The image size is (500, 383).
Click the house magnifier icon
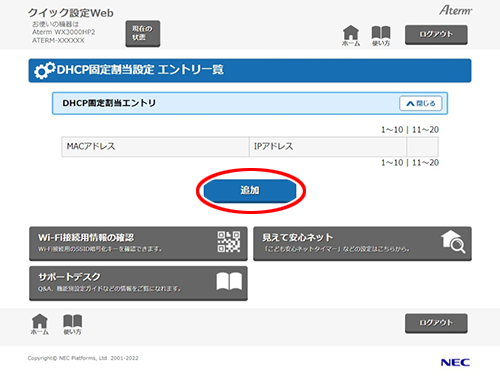pyautogui.click(x=453, y=242)
